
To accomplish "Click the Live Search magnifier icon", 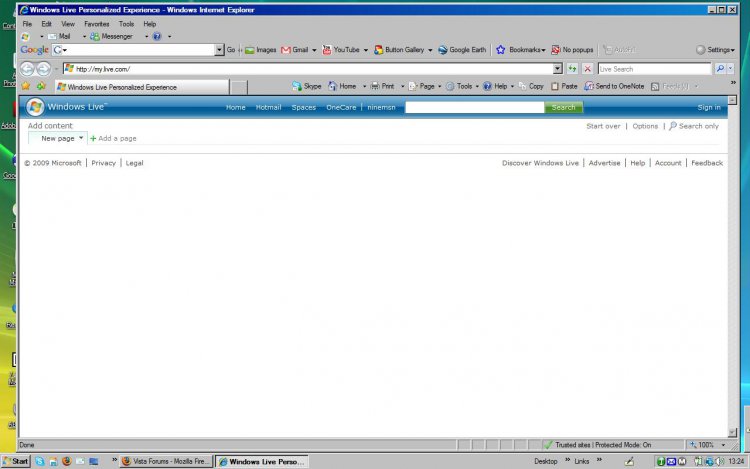I will (x=720, y=69).
